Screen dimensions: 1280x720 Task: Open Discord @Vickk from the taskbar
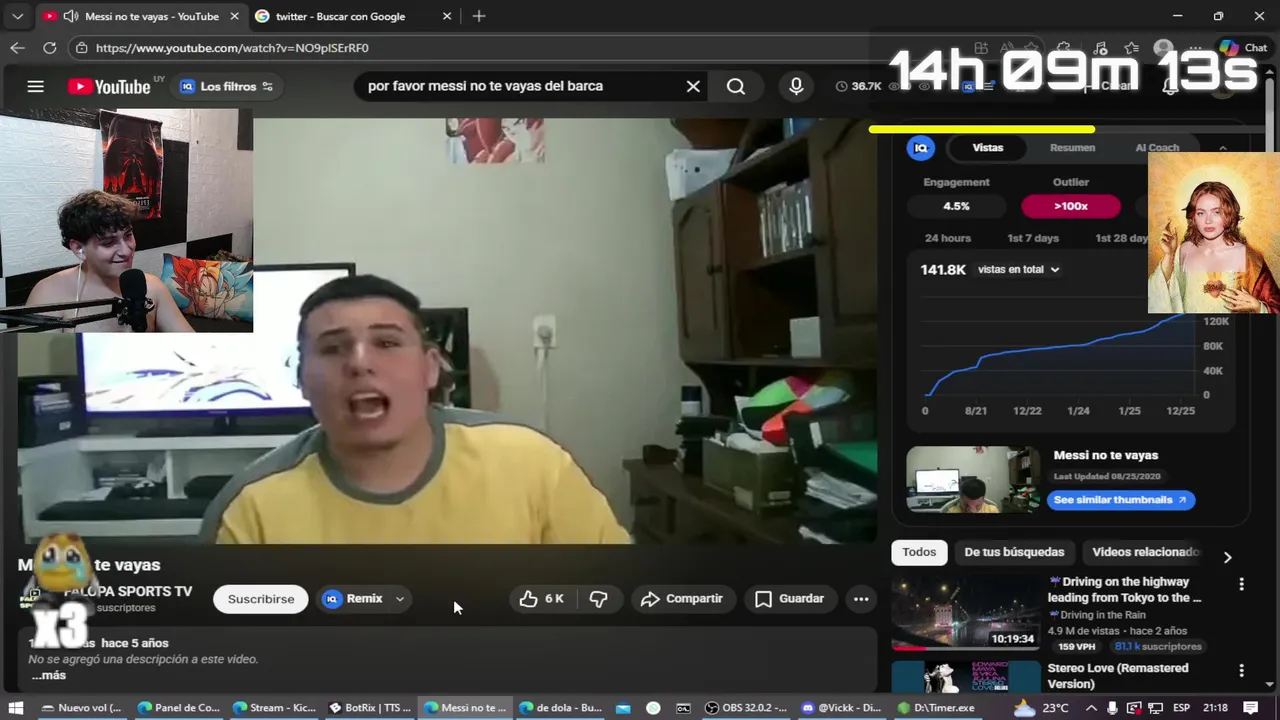click(x=841, y=708)
